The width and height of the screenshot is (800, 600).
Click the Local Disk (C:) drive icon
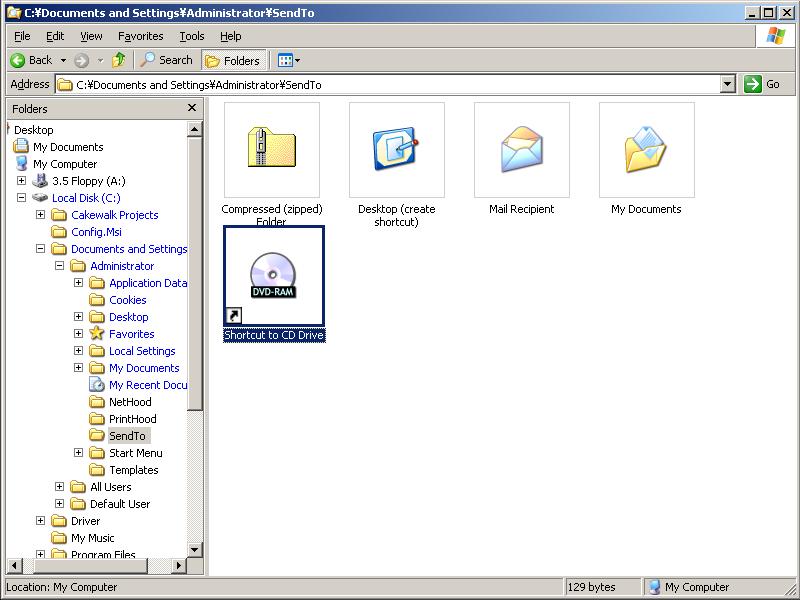click(40, 197)
